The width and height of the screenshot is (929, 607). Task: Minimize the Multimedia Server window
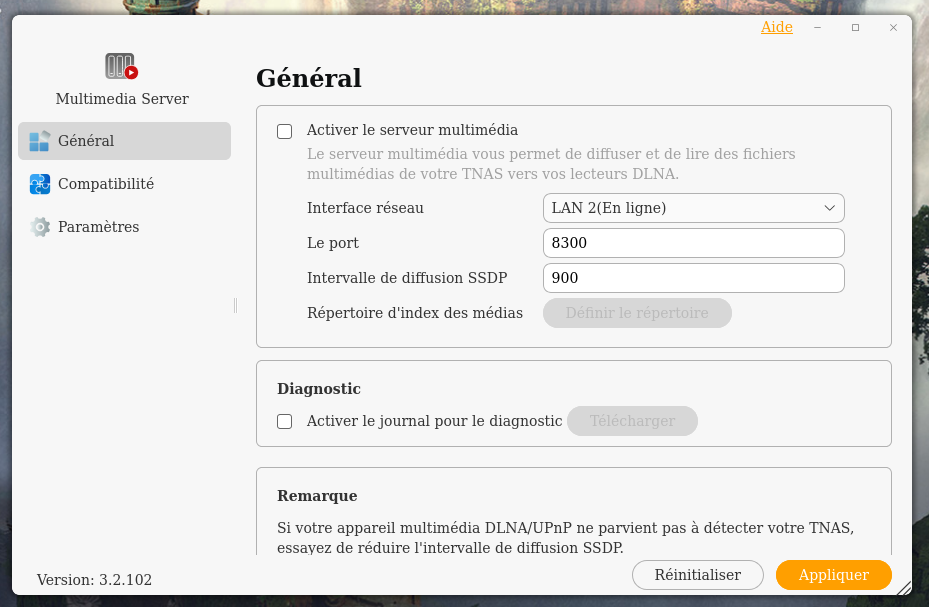(818, 28)
